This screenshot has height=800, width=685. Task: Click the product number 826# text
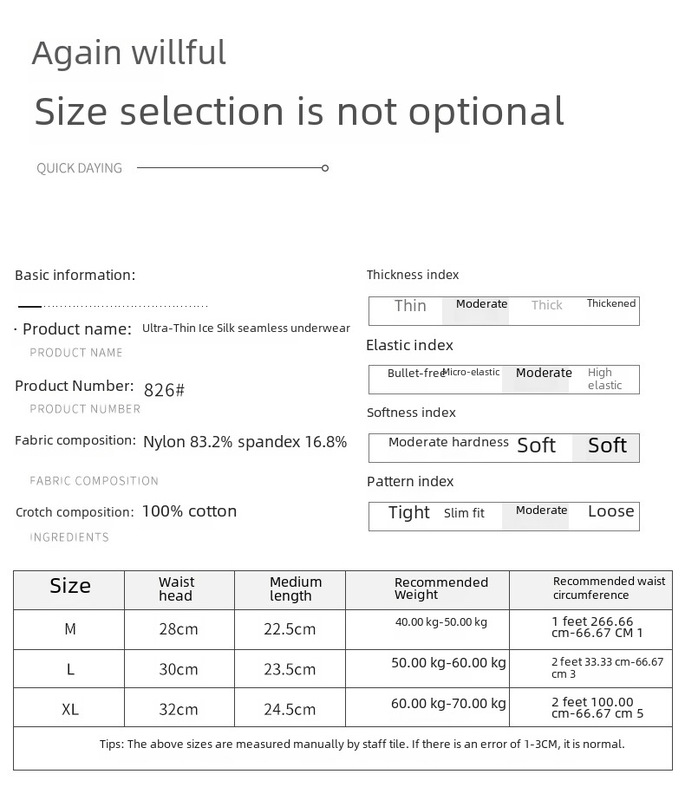(164, 390)
